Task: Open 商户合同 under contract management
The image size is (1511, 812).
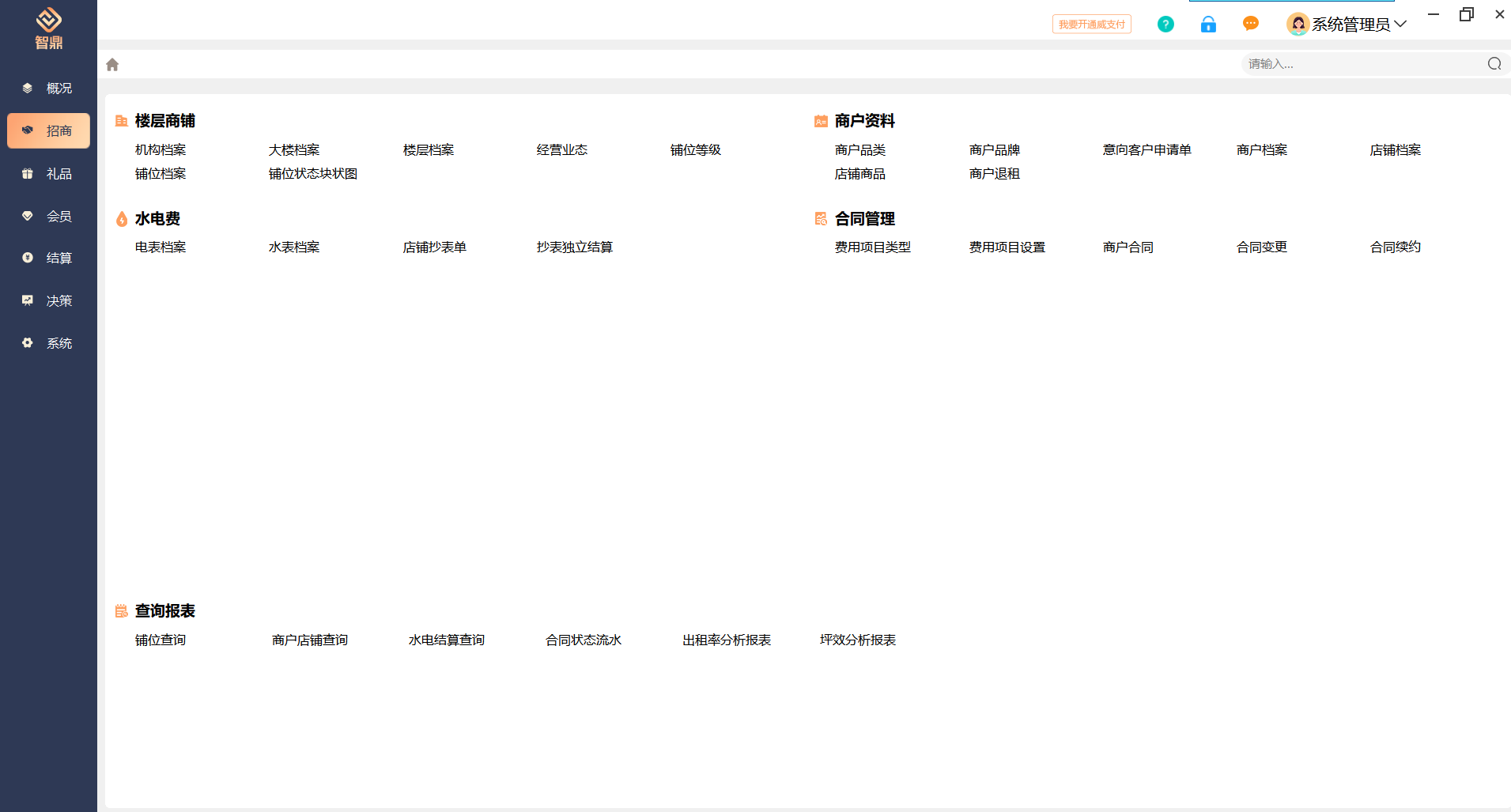Action: [1128, 247]
